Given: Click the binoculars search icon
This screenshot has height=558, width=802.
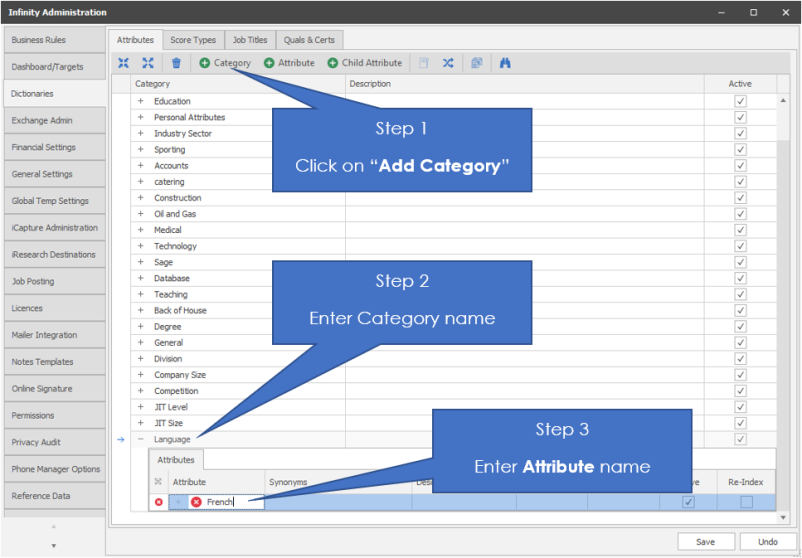Looking at the screenshot, I should click(x=505, y=63).
